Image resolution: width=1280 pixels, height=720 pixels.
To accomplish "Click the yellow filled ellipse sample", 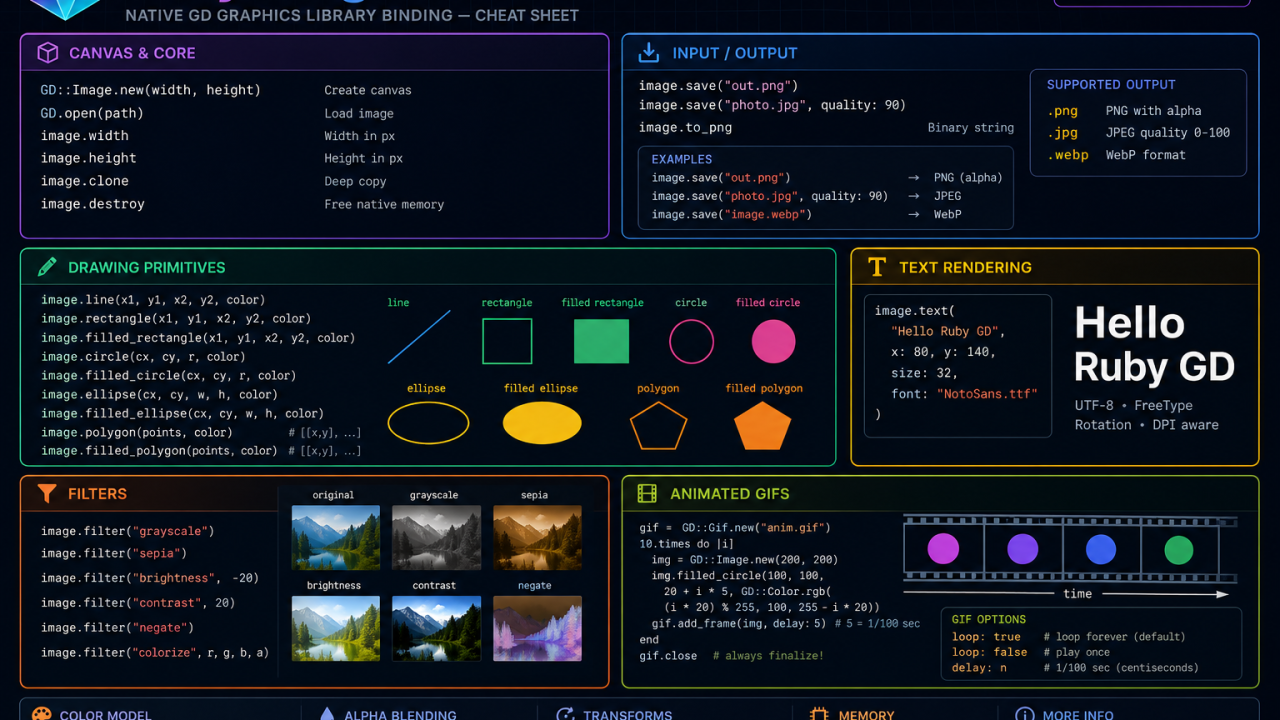I will [542, 423].
